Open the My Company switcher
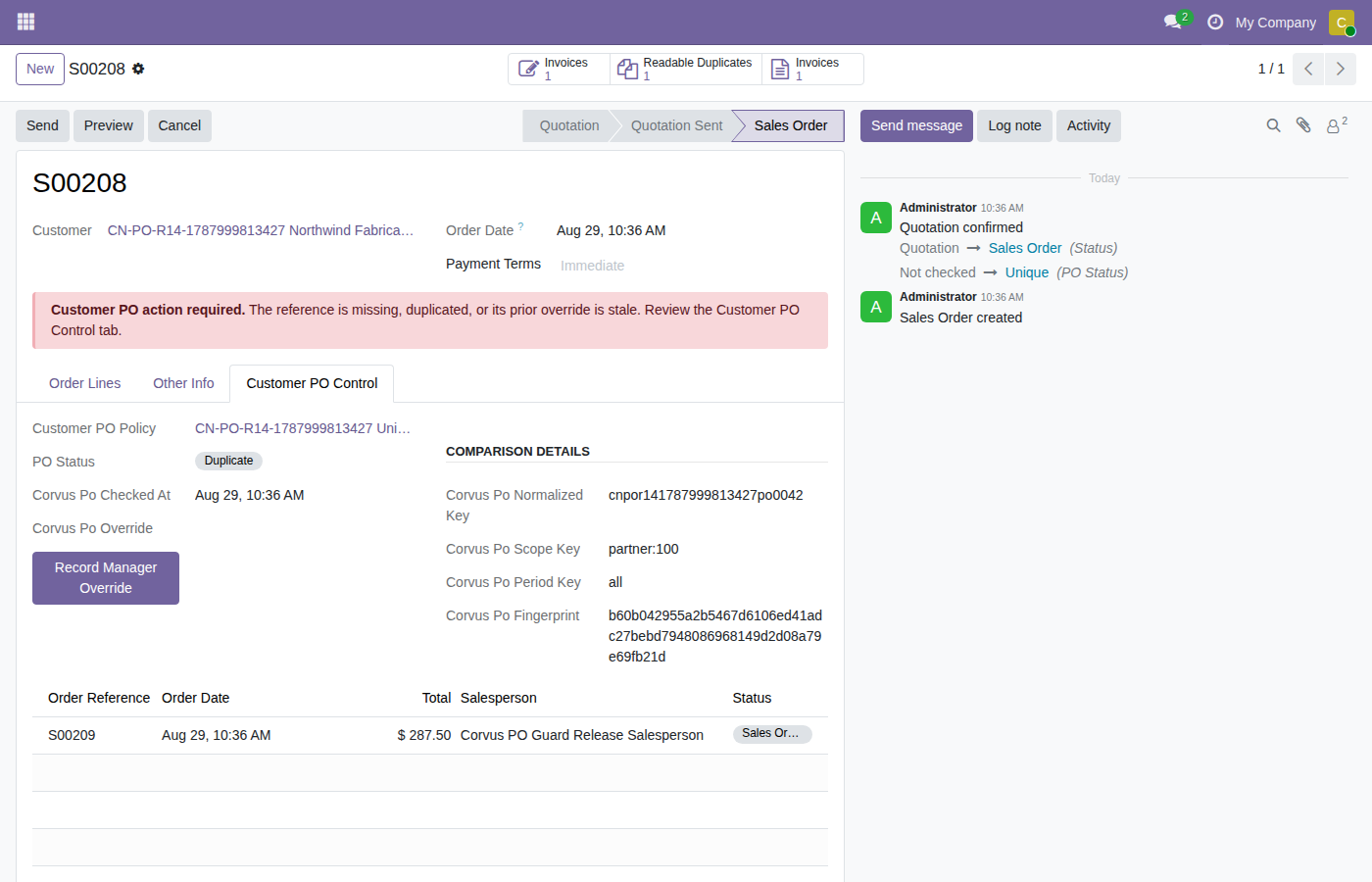 [x=1275, y=22]
